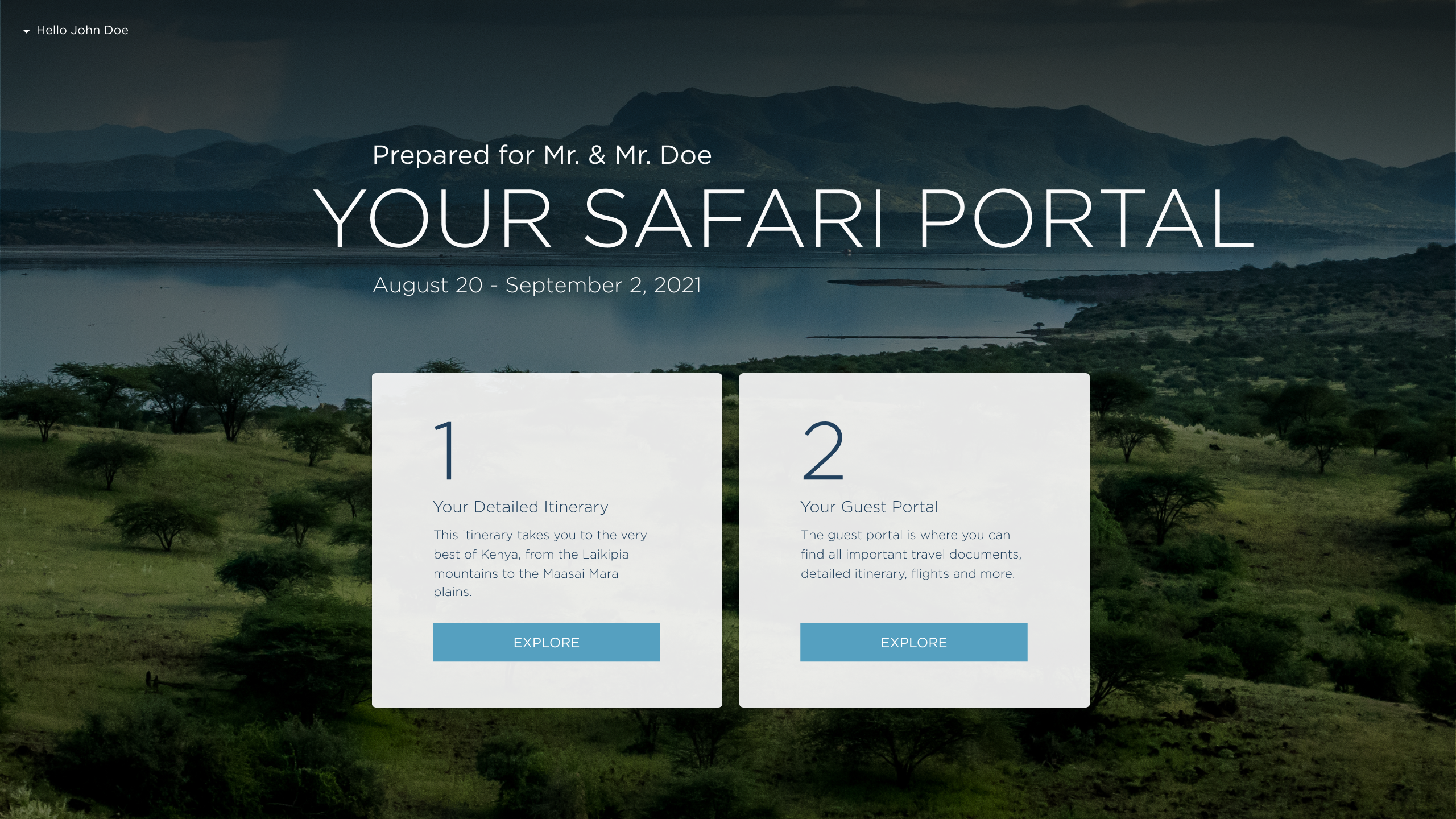This screenshot has height=819, width=1456.
Task: Click the word YOUR in the main title
Action: (432, 218)
